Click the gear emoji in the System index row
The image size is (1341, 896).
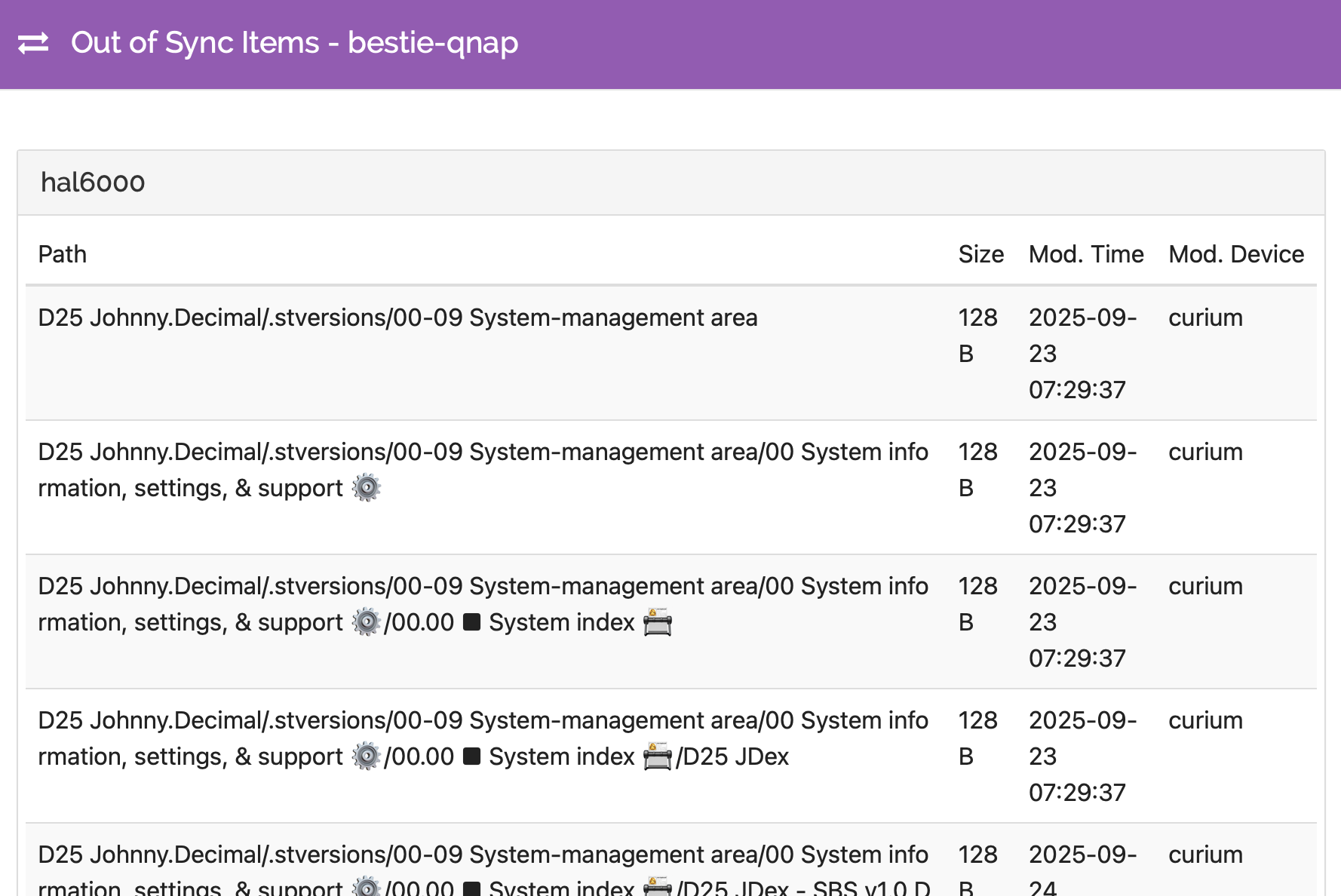click(367, 622)
